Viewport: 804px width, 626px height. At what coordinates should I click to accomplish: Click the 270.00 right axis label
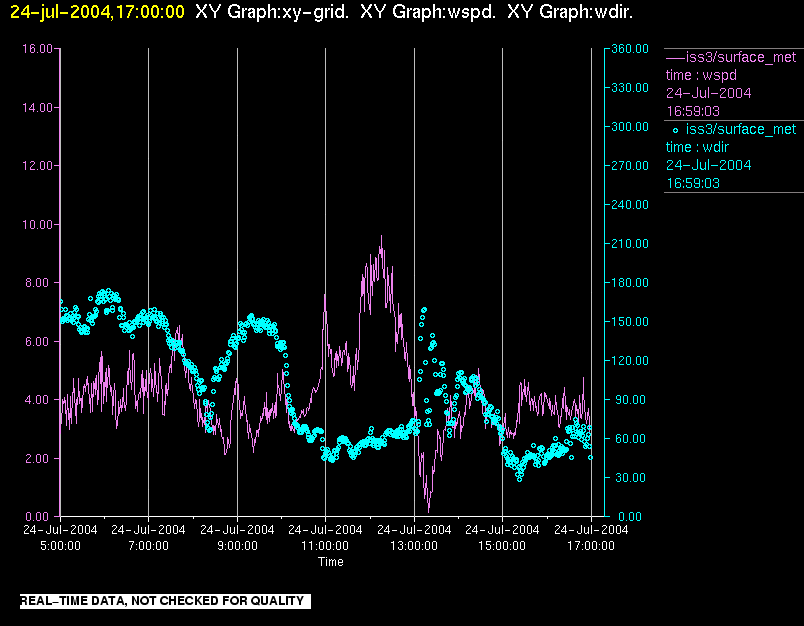coord(630,166)
